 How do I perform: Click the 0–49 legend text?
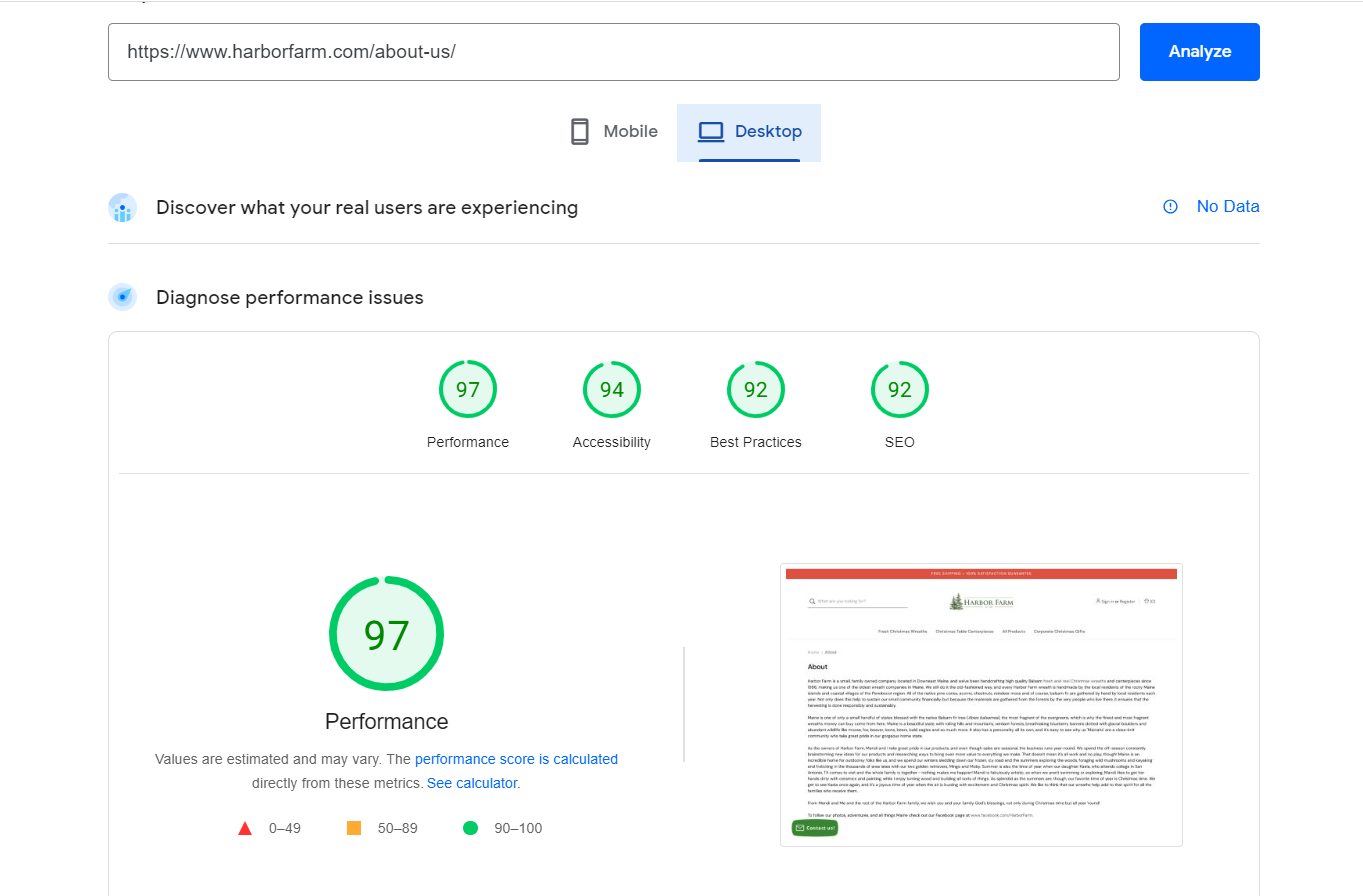(285, 828)
